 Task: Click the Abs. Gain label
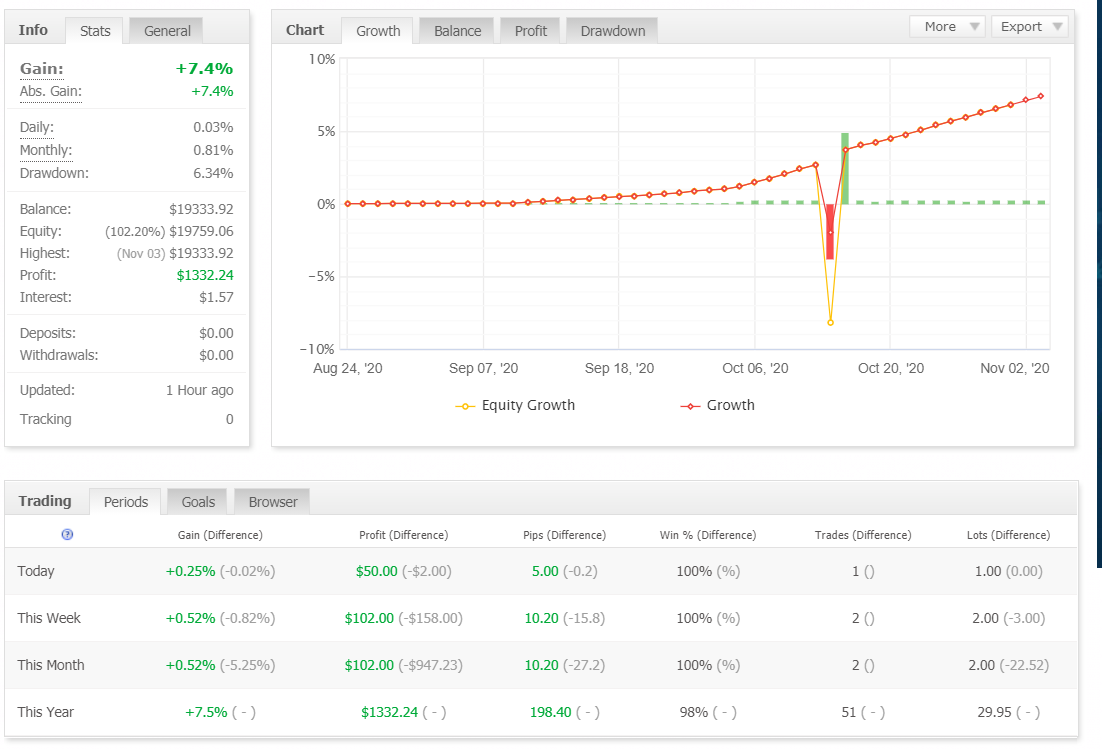coord(51,91)
